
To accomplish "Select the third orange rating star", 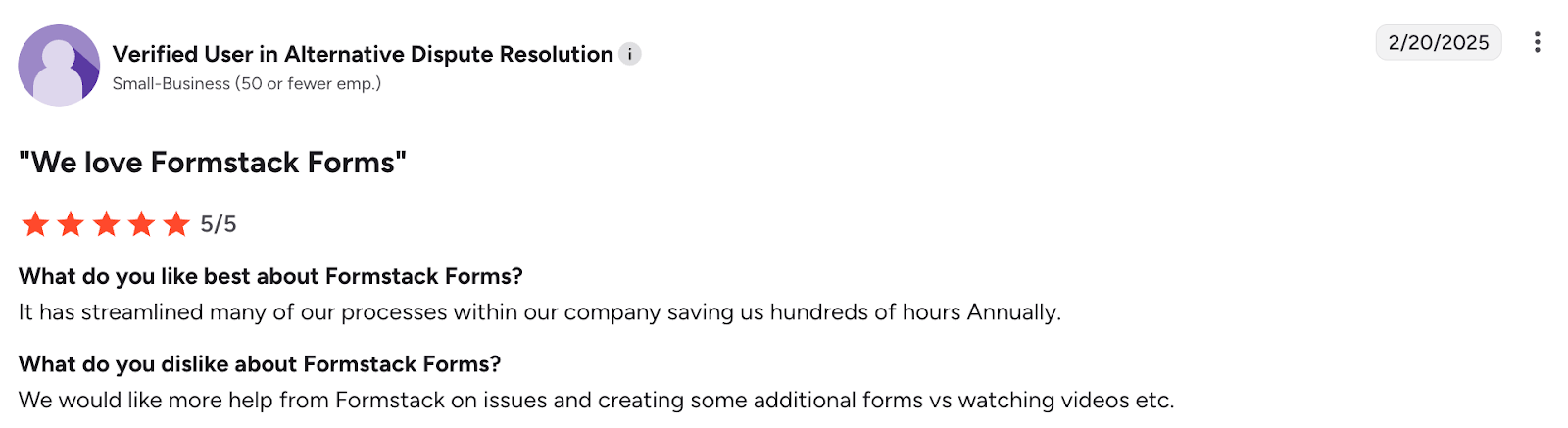I will 106,224.
